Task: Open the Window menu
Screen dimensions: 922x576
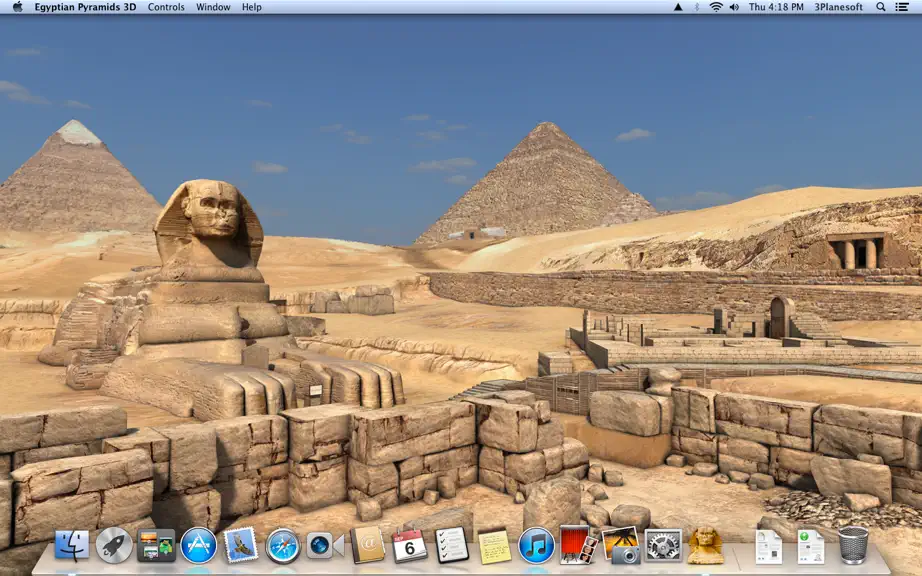Action: click(213, 7)
